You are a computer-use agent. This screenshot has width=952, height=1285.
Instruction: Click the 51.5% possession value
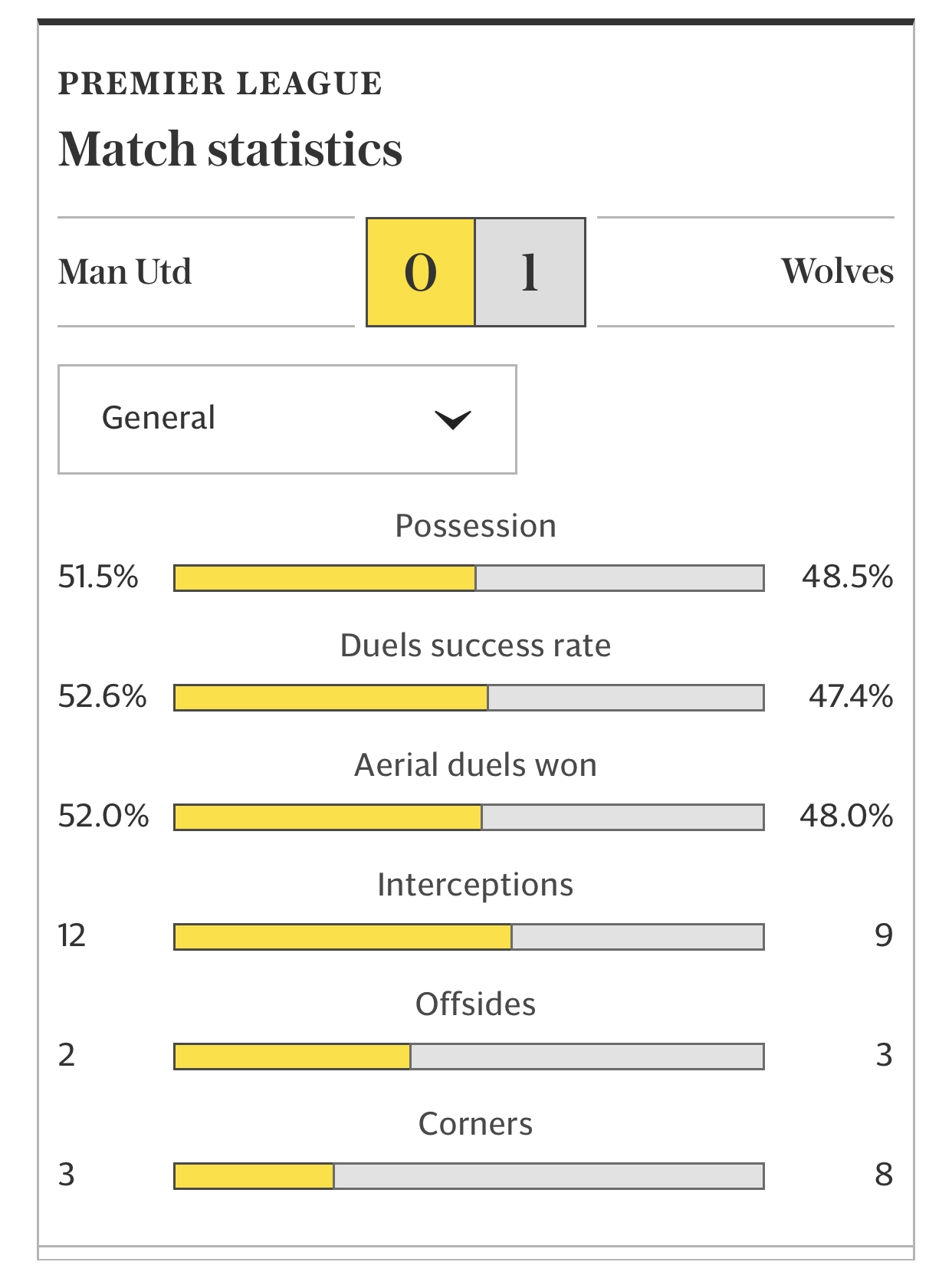(x=98, y=577)
